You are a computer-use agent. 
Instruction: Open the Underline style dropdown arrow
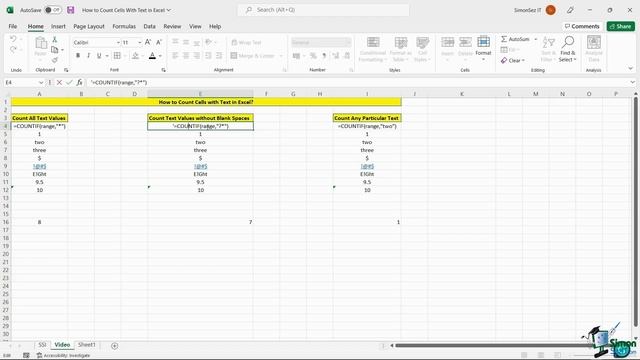pyautogui.click(x=107, y=56)
